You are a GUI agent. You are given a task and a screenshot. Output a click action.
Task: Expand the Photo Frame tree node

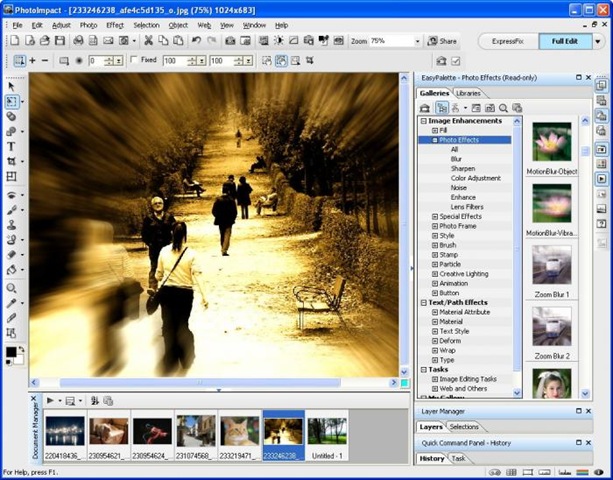click(x=435, y=226)
